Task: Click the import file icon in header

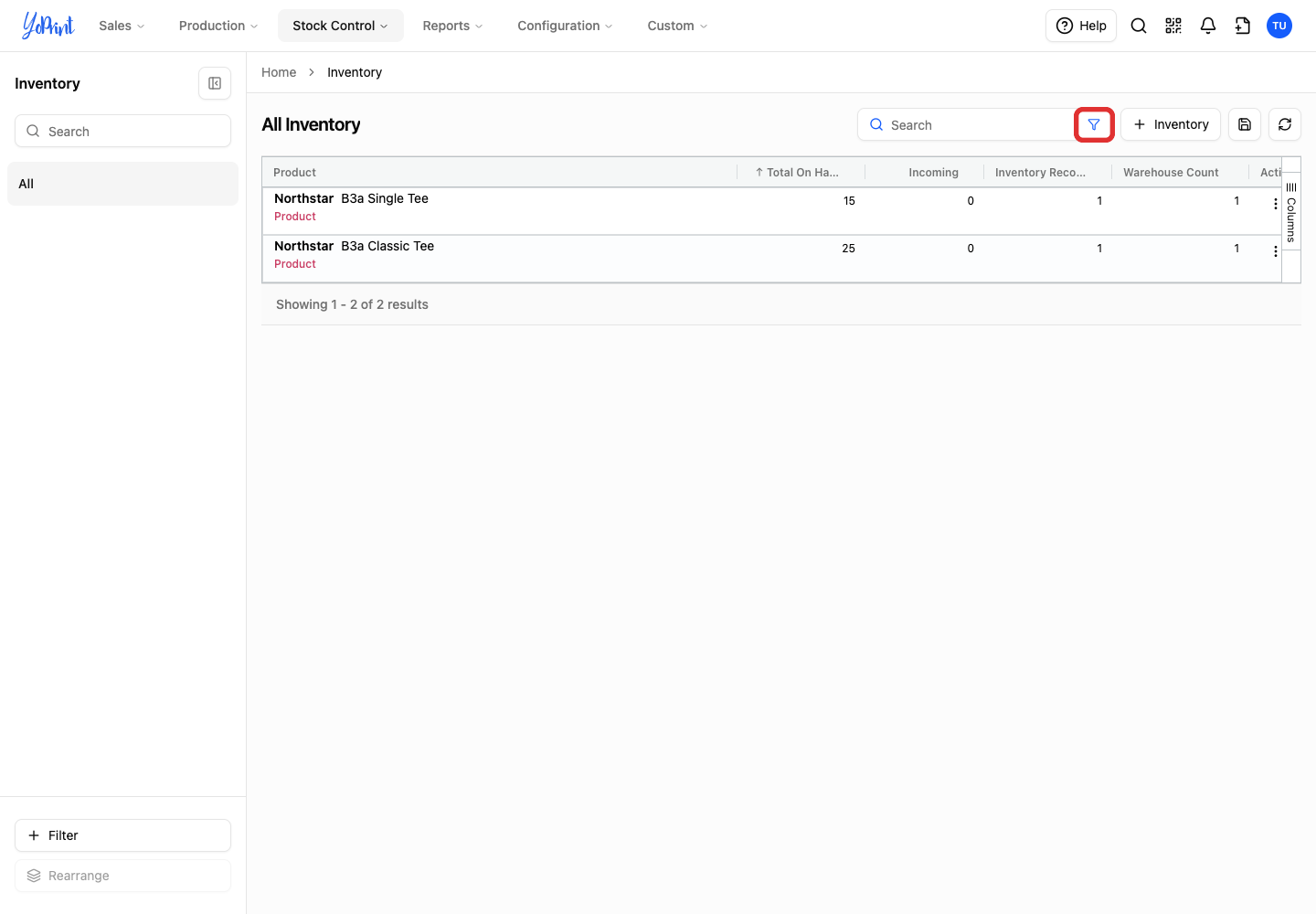Action: coord(1243,26)
